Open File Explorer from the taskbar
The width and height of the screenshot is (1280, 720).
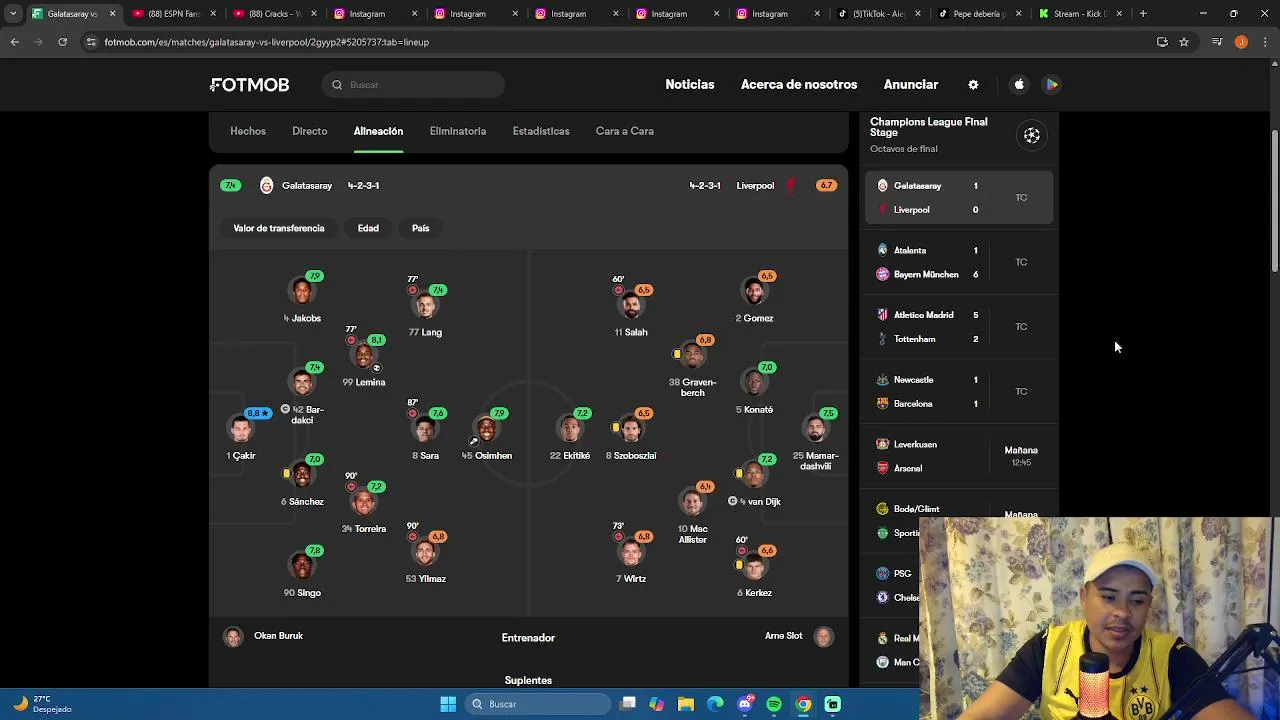point(686,704)
